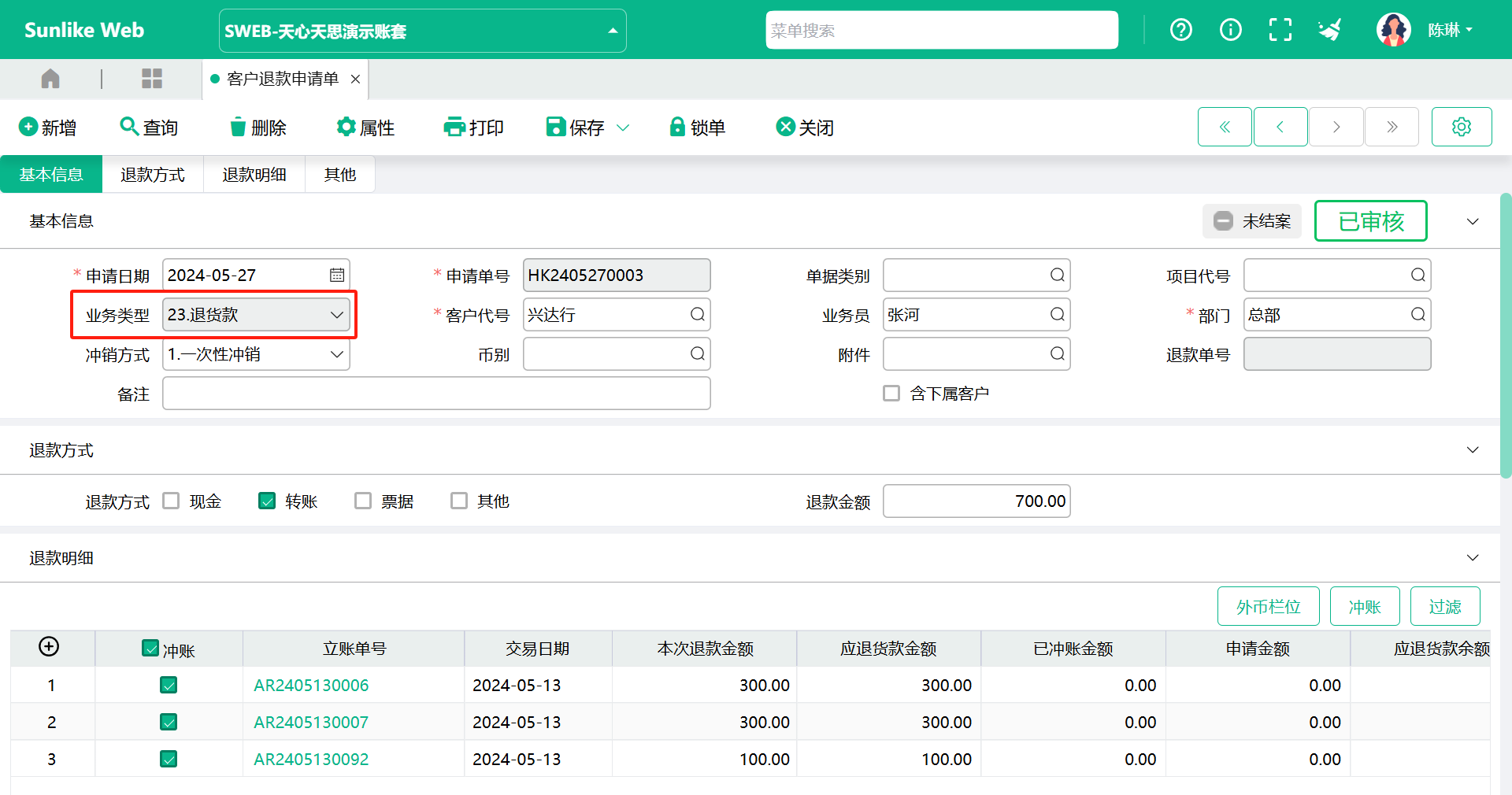Image resolution: width=1512 pixels, height=795 pixels.
Task: Collapse the 退款方式 section
Action: click(x=1473, y=449)
